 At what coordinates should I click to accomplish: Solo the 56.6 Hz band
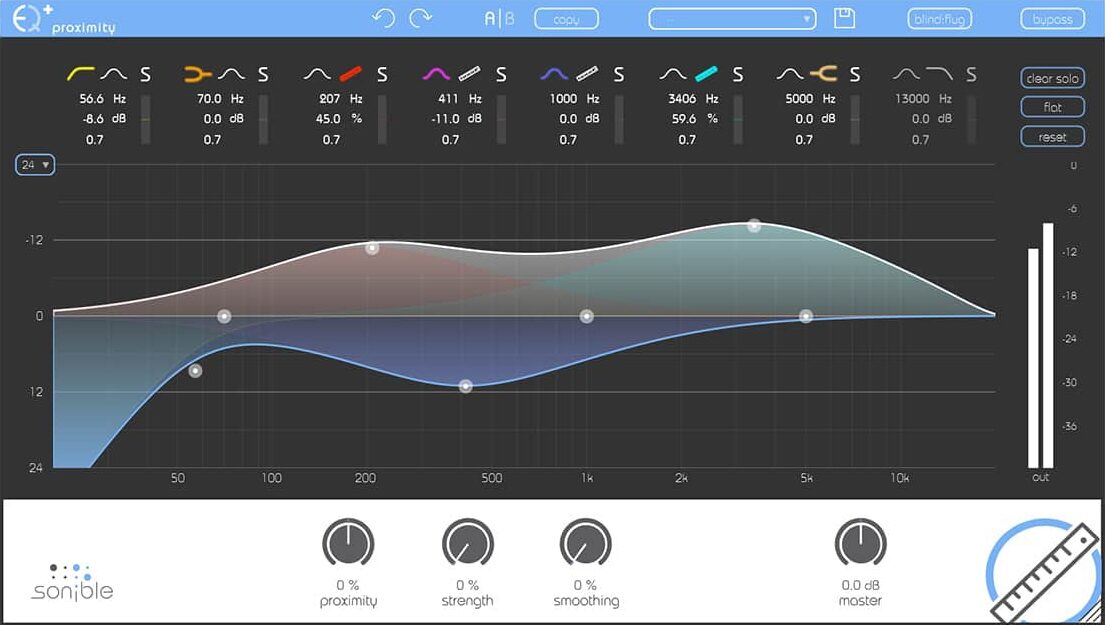point(144,74)
